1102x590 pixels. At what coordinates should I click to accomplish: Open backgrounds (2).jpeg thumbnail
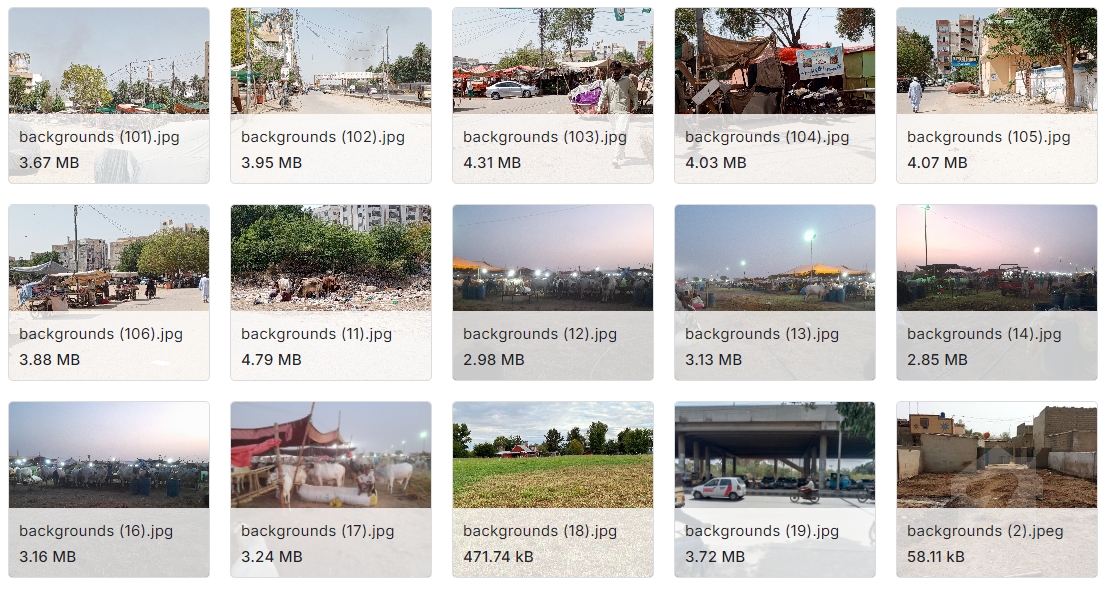pos(997,454)
